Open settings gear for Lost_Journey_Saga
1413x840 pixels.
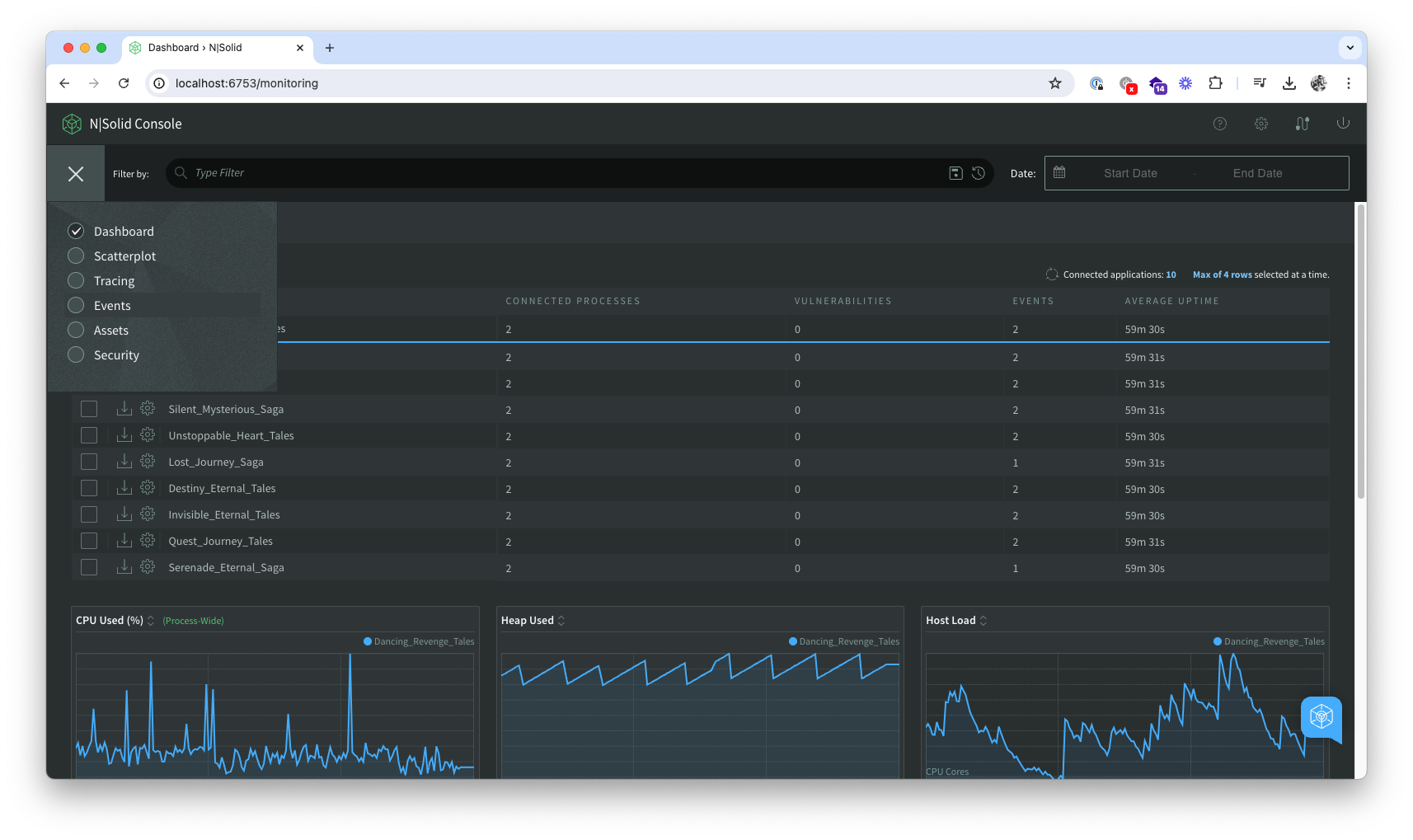[x=147, y=461]
